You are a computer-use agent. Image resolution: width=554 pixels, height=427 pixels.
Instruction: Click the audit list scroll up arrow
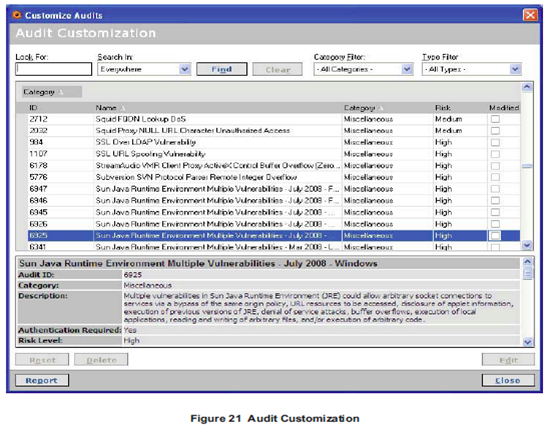[x=527, y=87]
